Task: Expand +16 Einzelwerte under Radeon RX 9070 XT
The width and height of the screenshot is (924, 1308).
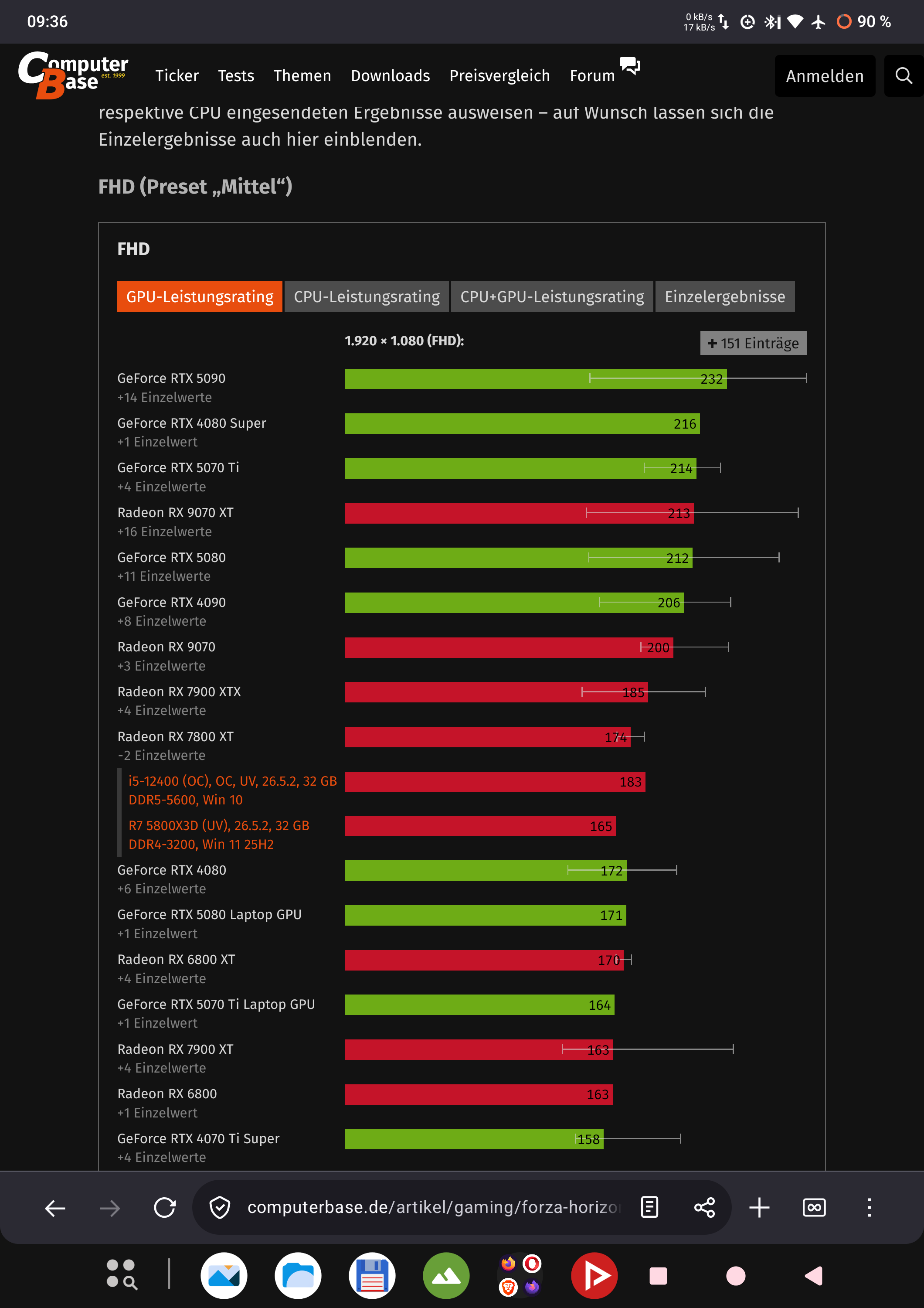Action: pos(164,531)
